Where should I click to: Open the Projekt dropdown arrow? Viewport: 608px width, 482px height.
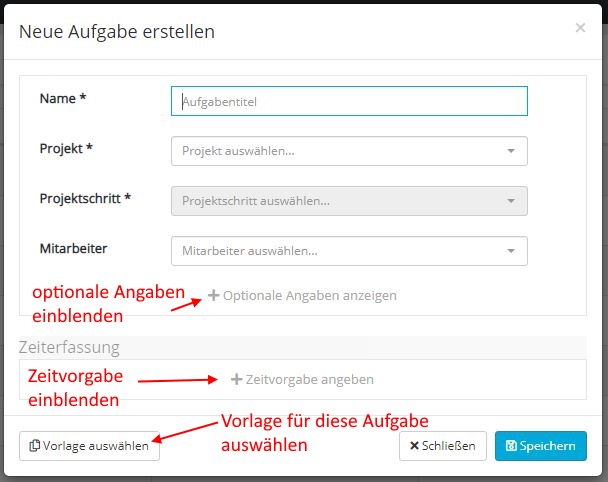tap(510, 151)
